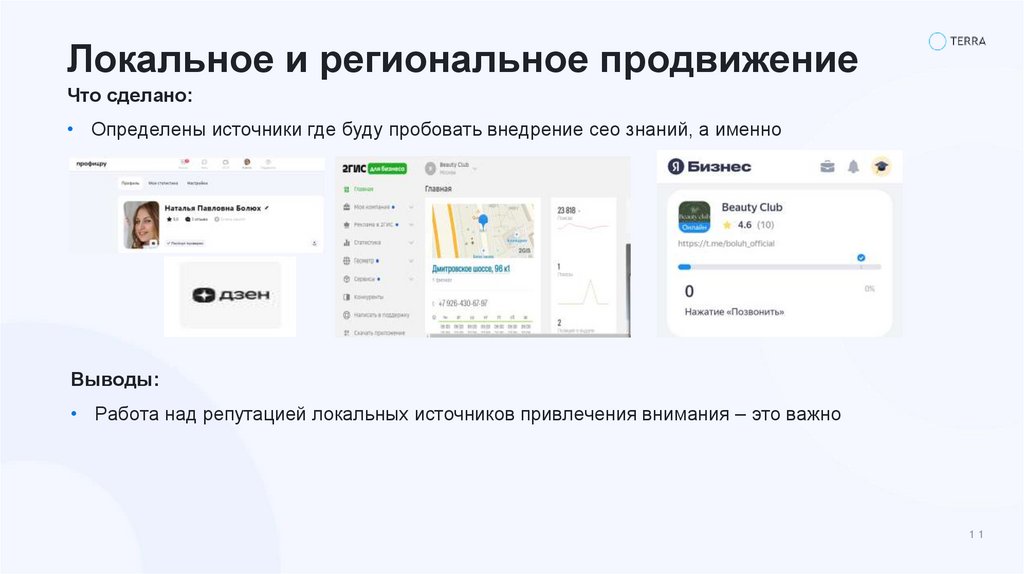
Task: Click the Нажатие «Позвонить» label
Action: pos(734,312)
